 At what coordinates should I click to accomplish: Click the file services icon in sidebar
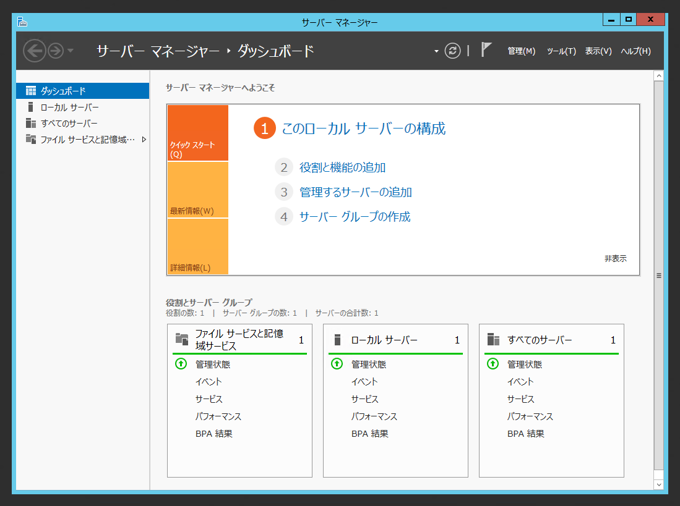click(31, 139)
